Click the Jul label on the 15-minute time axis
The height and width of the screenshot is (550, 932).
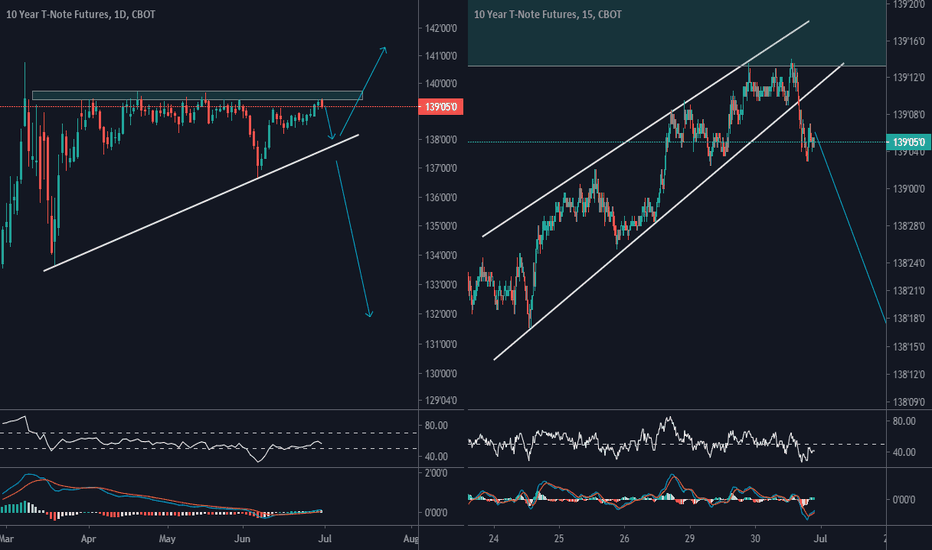pos(820,539)
